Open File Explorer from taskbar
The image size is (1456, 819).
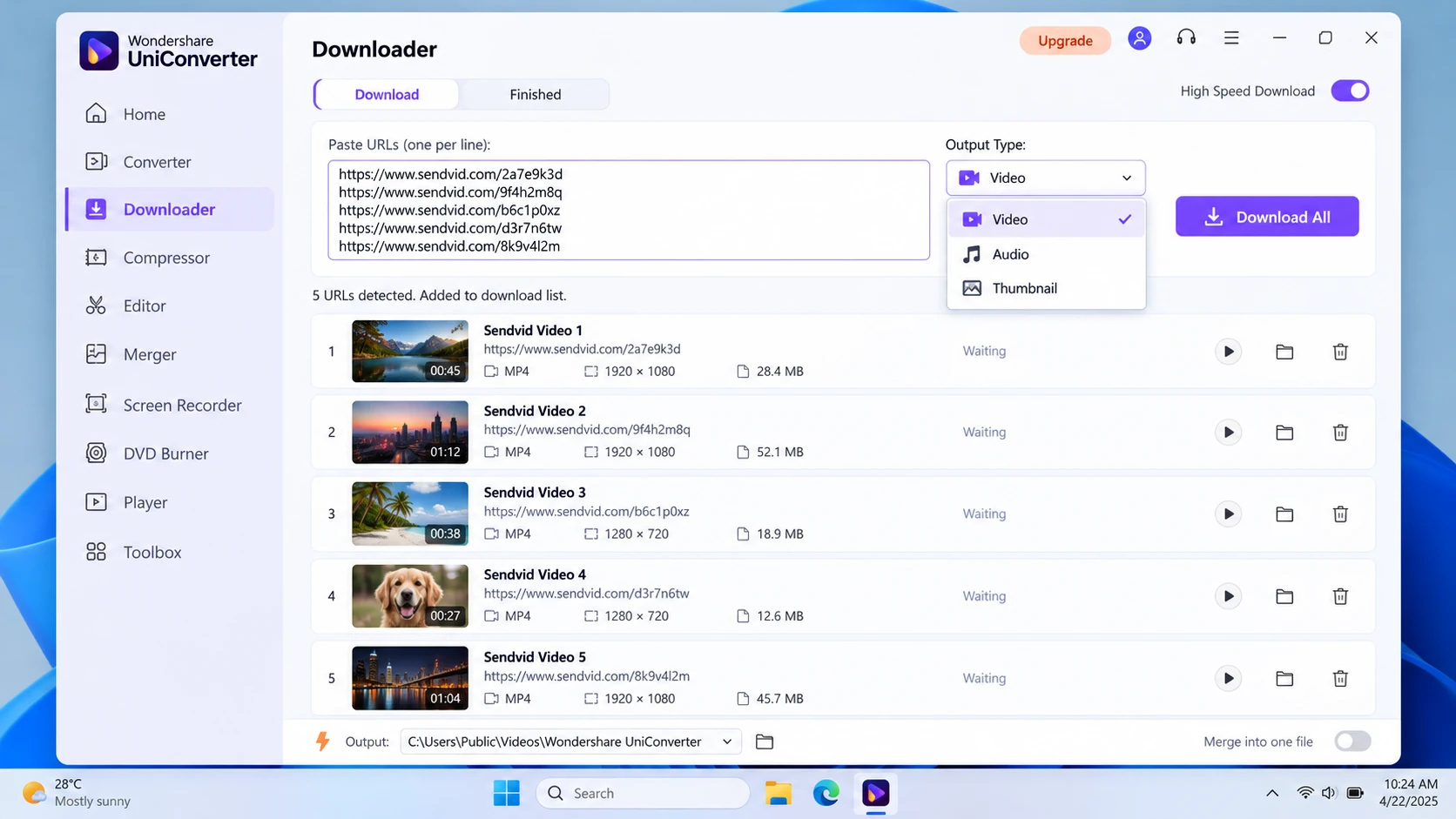pyautogui.click(x=778, y=793)
